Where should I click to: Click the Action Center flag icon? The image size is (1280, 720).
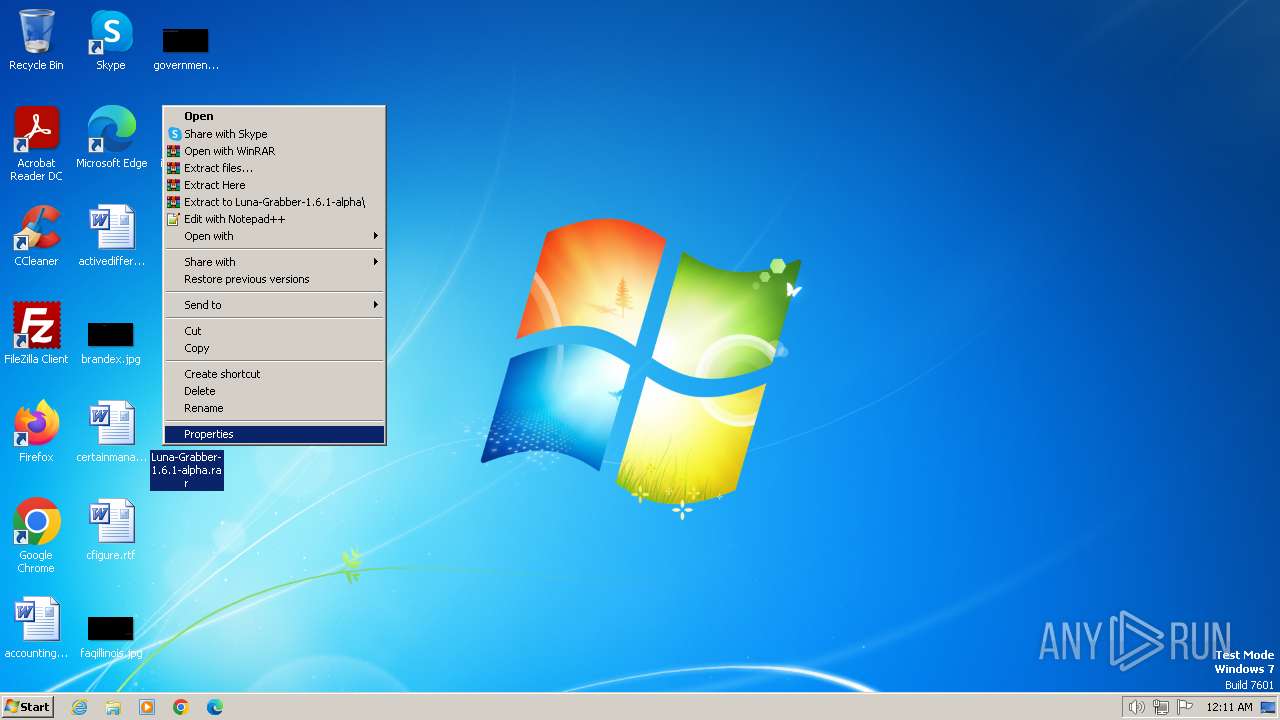click(1185, 707)
